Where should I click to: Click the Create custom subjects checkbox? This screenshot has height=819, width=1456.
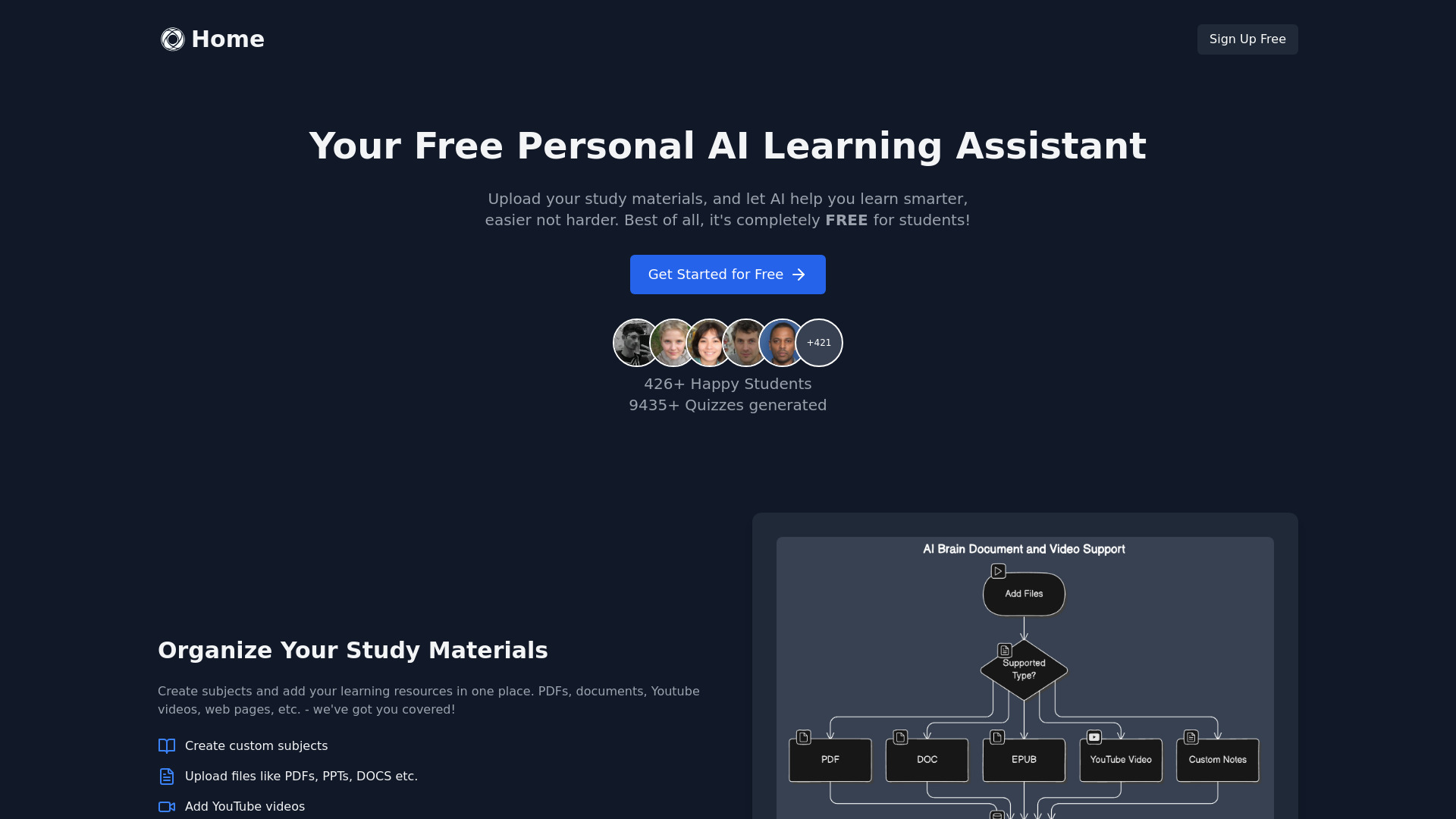(167, 745)
